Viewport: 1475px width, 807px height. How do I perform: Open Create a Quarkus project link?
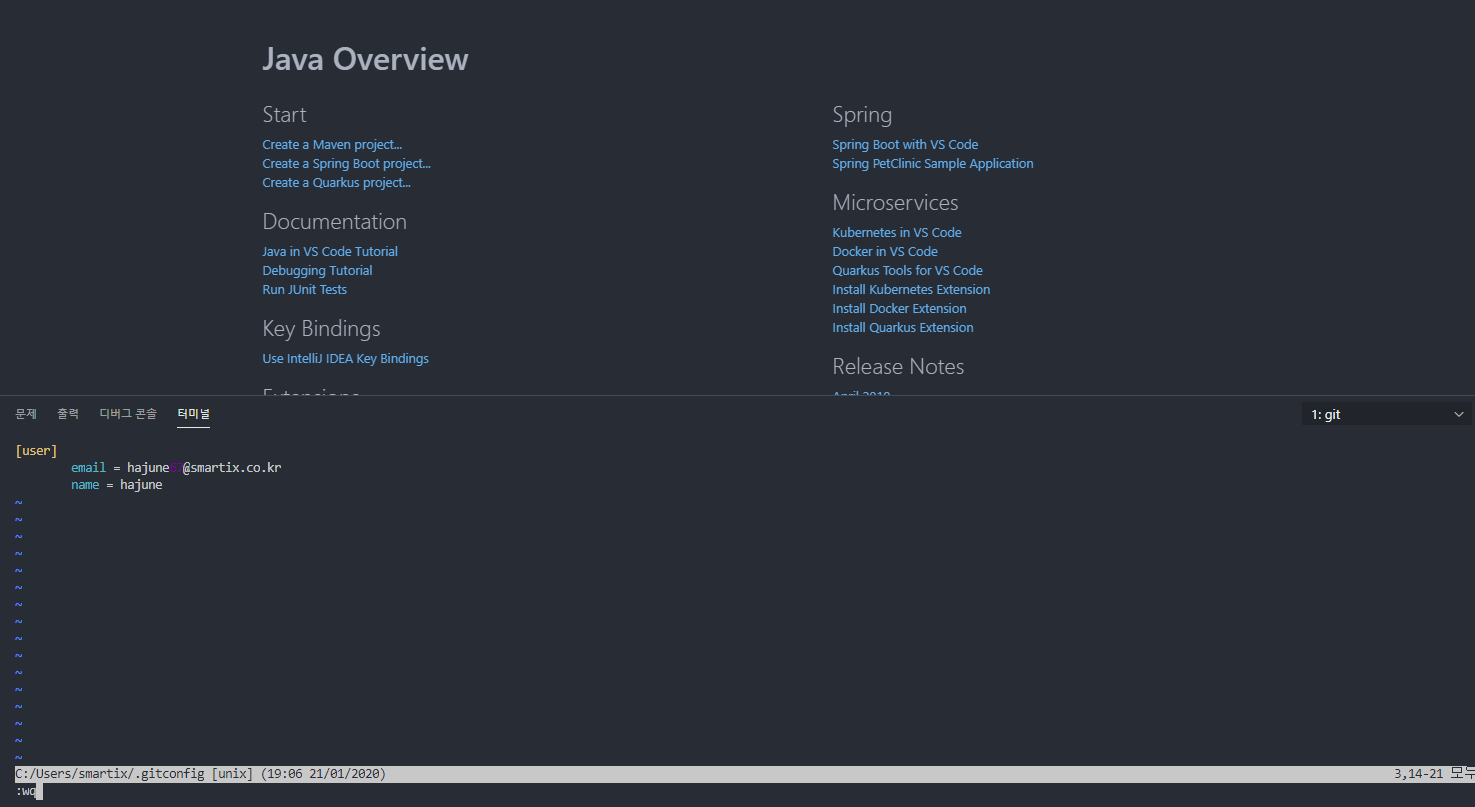pos(336,183)
